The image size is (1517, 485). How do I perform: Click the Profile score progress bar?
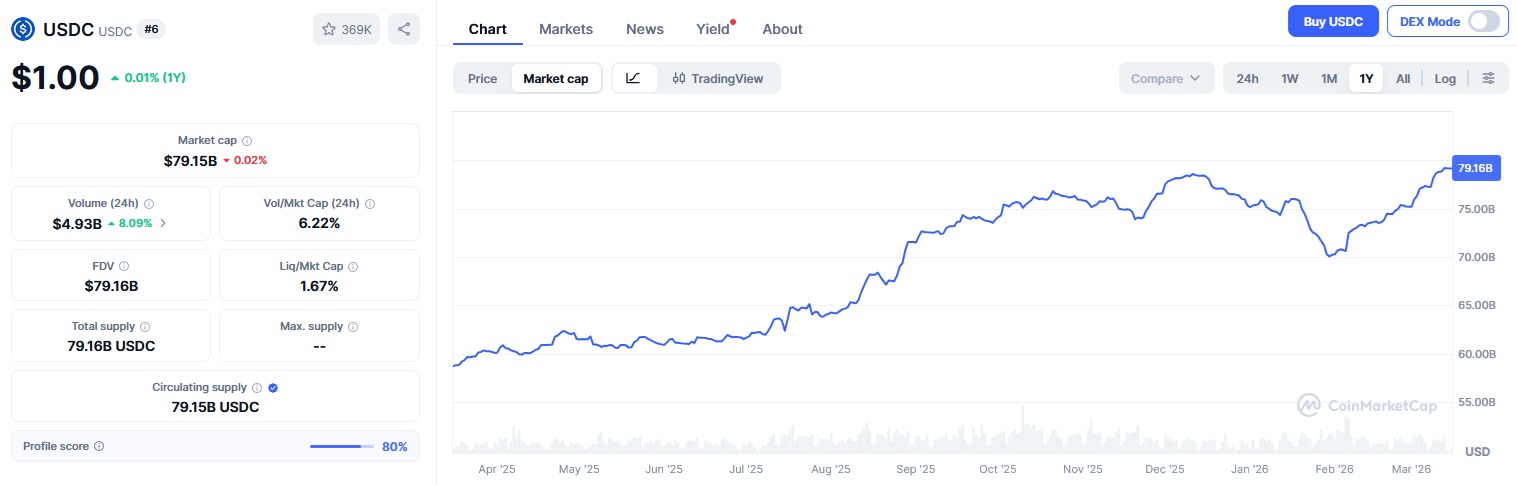point(341,446)
